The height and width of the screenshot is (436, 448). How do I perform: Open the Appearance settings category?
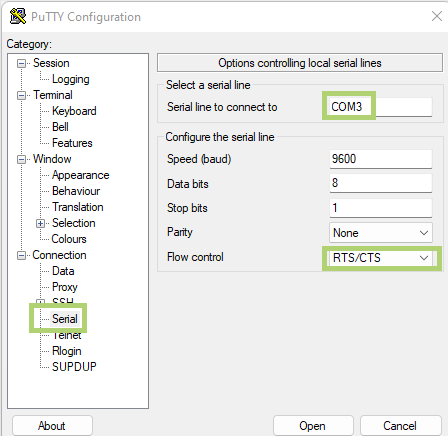point(81,175)
